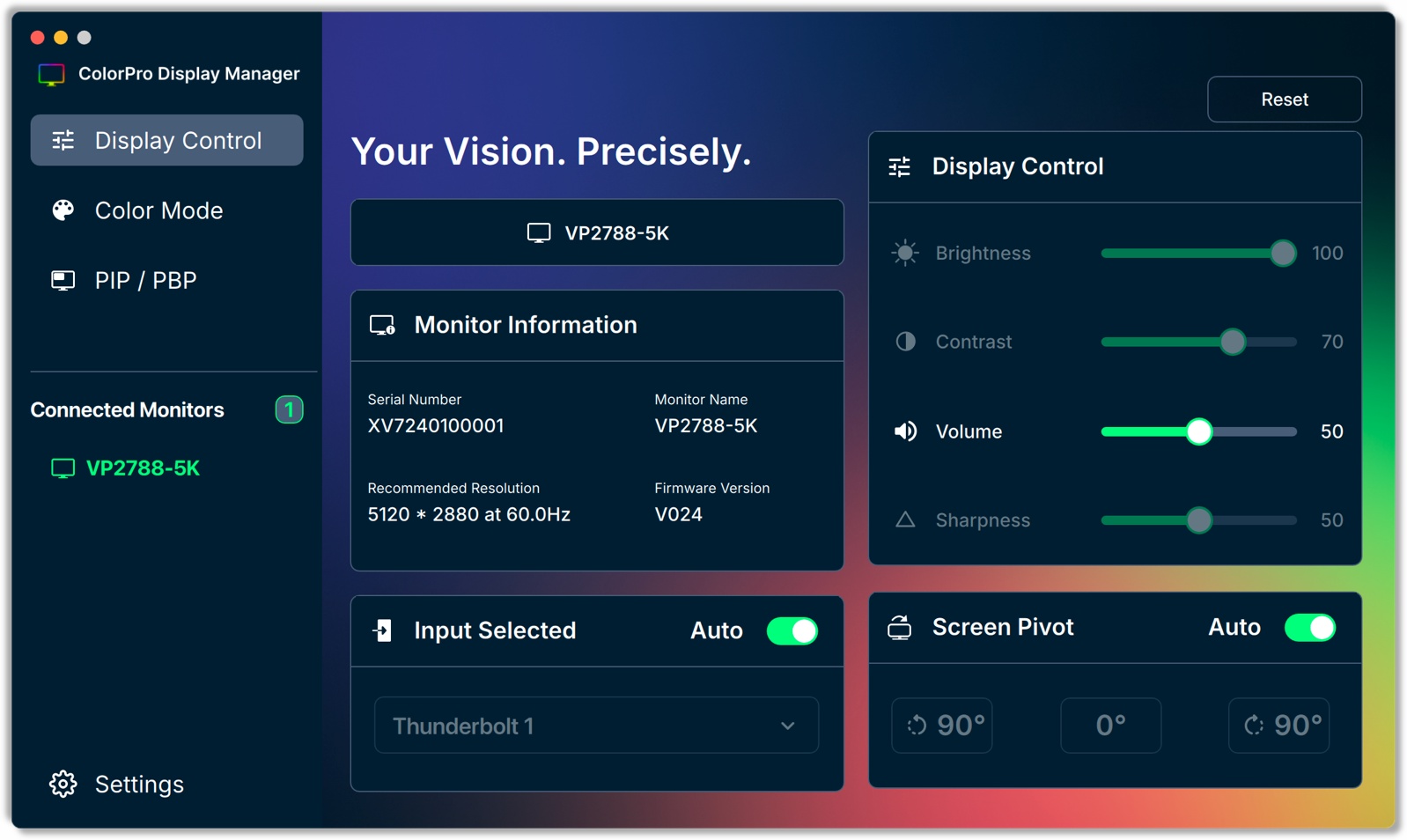
Task: Click the red close window button
Action: click(37, 37)
